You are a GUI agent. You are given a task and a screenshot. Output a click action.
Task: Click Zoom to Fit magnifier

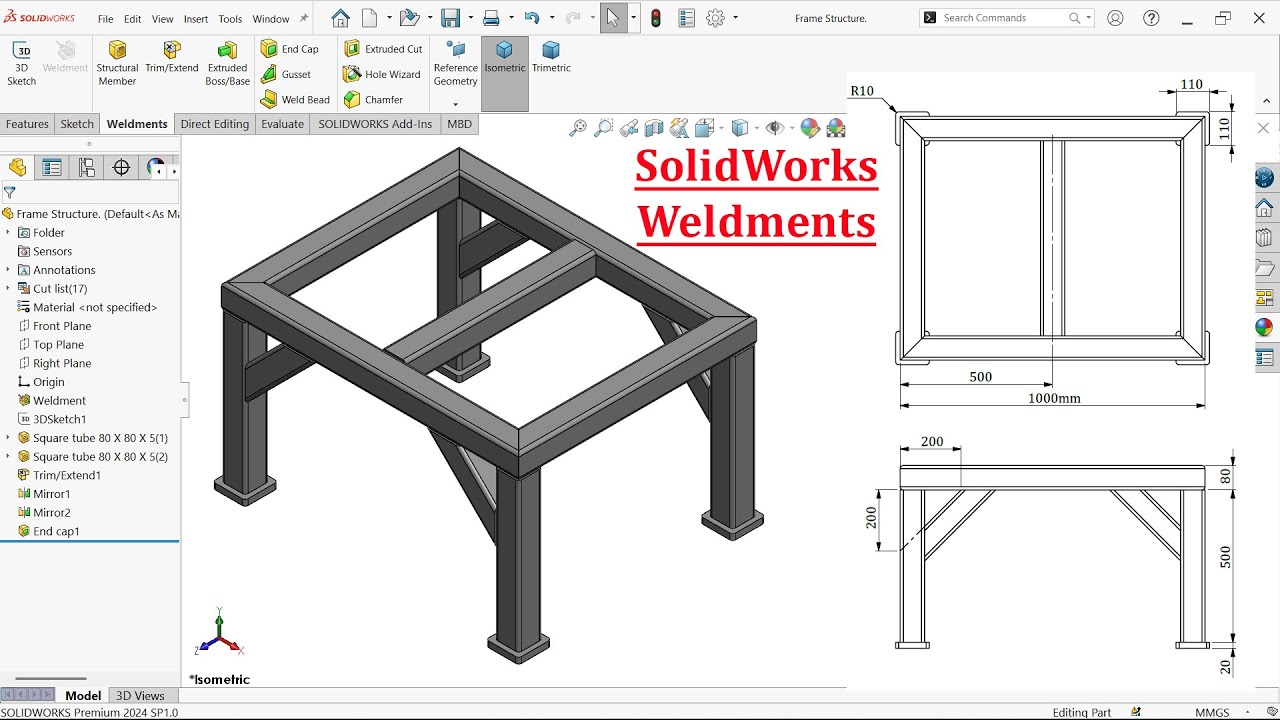point(578,128)
